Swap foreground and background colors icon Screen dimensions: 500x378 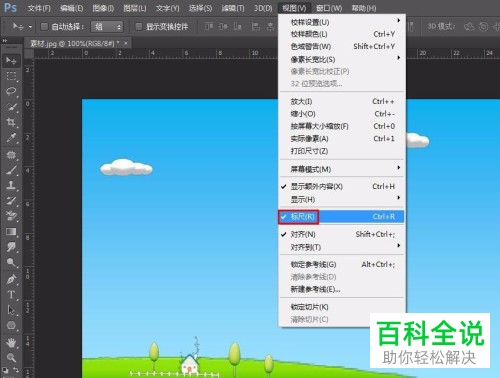click(x=16, y=370)
